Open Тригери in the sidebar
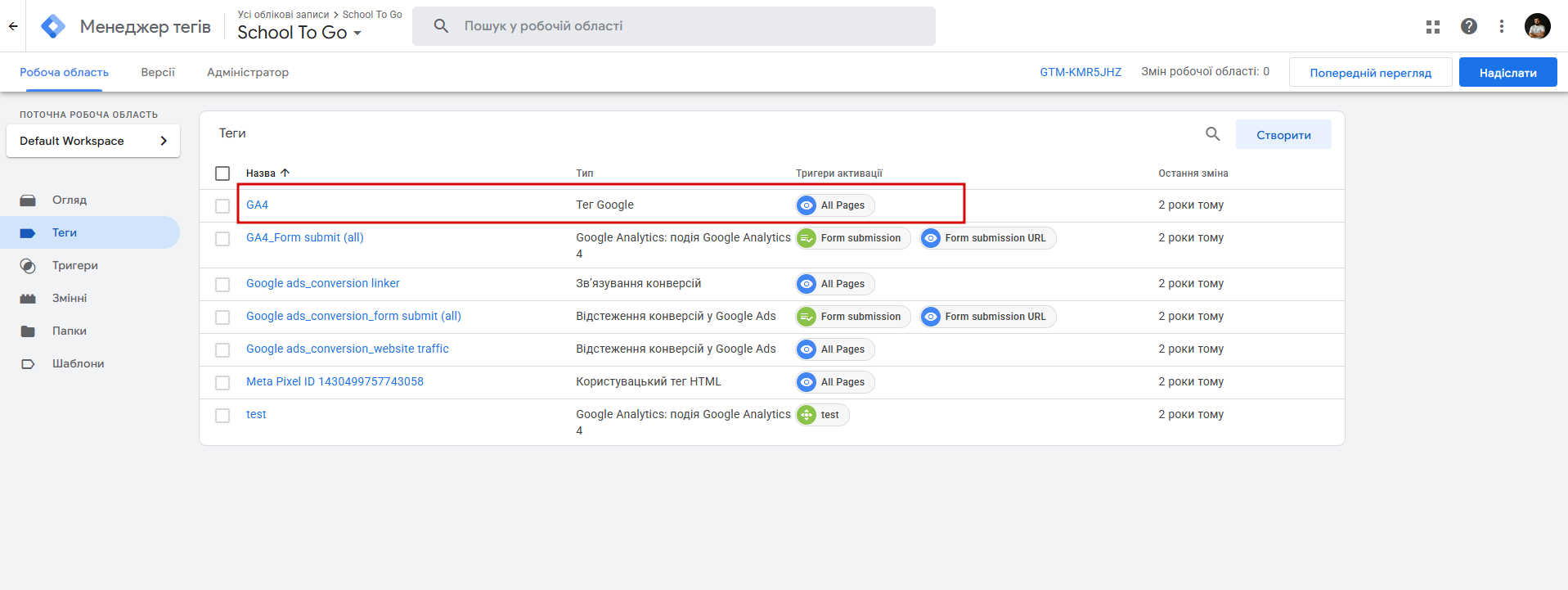Screen dimensions: 1568x590 75,265
